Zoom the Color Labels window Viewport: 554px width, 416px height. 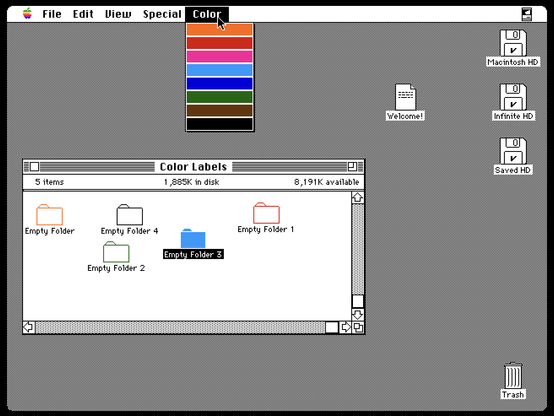[x=352, y=166]
